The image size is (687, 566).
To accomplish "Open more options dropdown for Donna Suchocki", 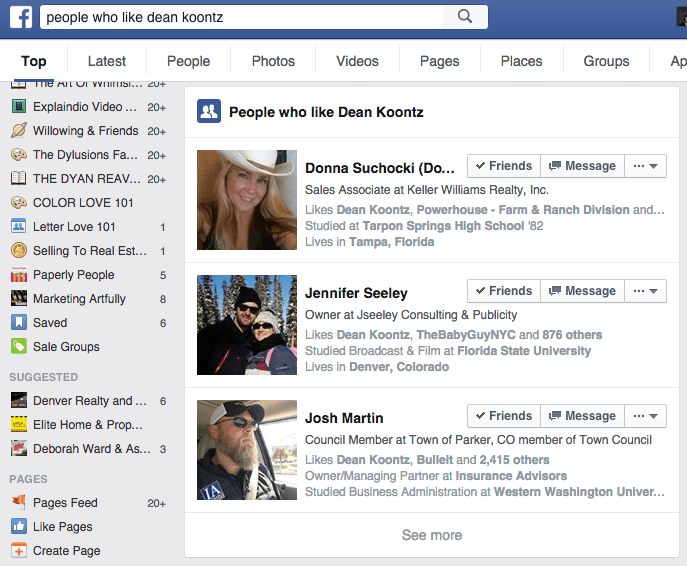I will (x=645, y=166).
